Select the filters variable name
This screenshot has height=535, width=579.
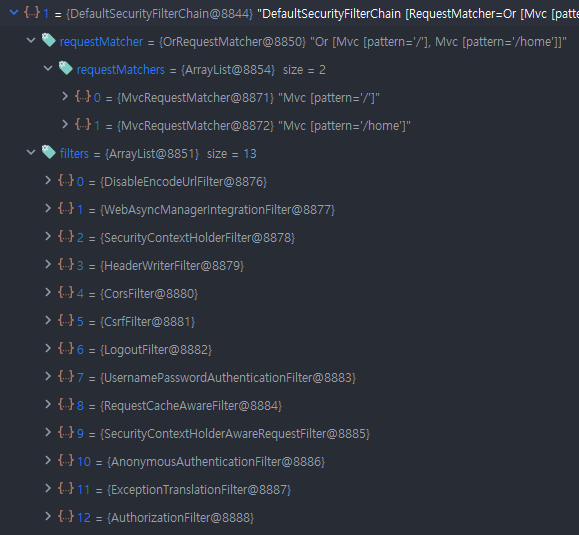coord(74,154)
